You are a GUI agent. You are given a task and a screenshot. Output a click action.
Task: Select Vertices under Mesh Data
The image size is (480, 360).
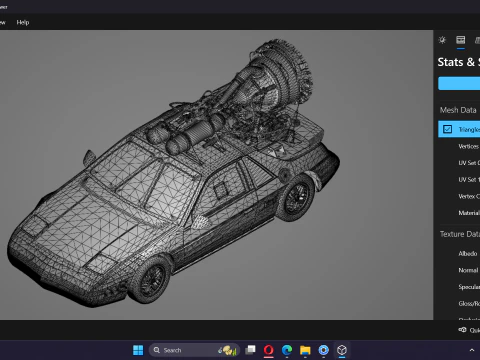tap(469, 146)
